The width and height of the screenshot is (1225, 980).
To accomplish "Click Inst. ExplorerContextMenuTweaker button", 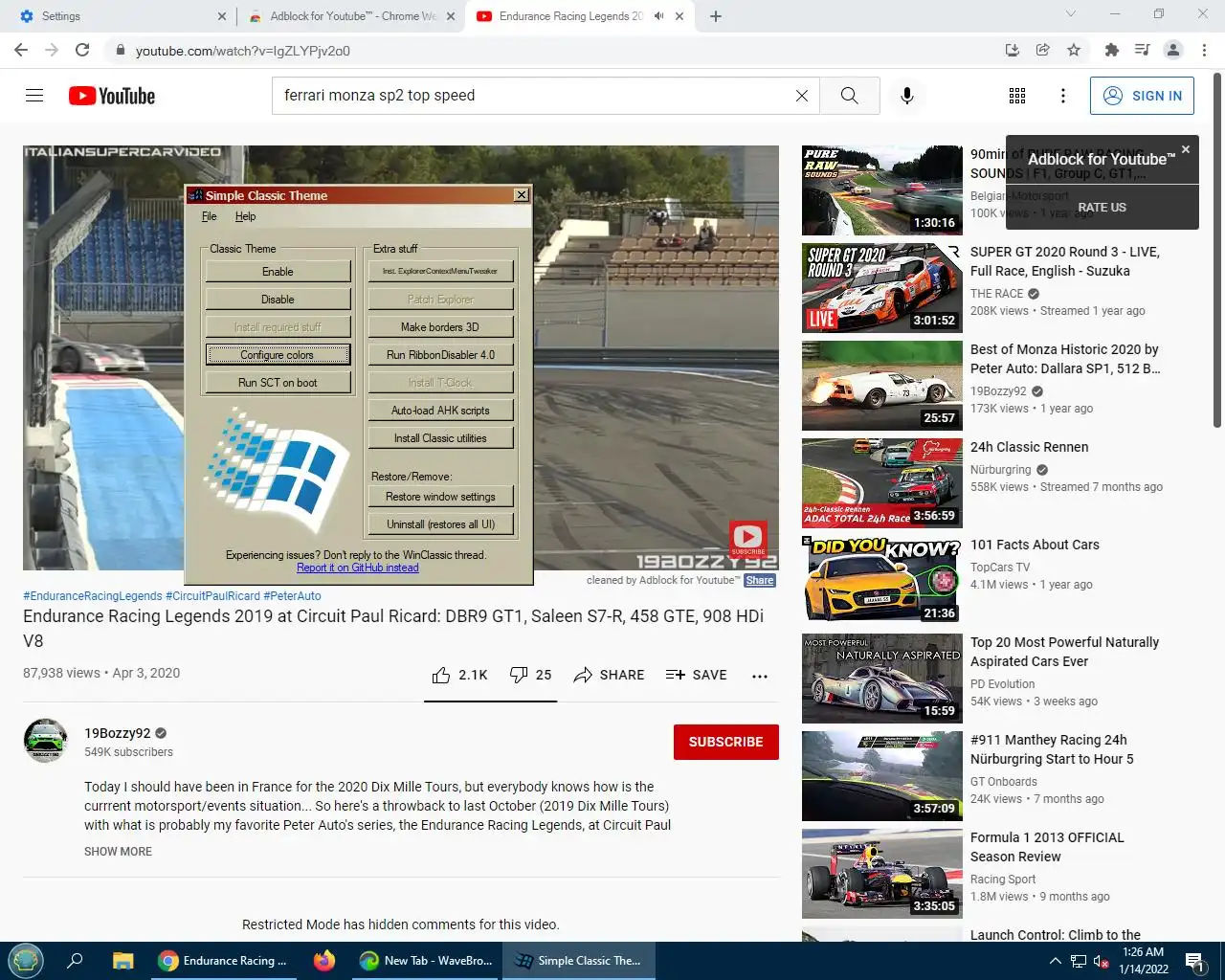I will [440, 272].
